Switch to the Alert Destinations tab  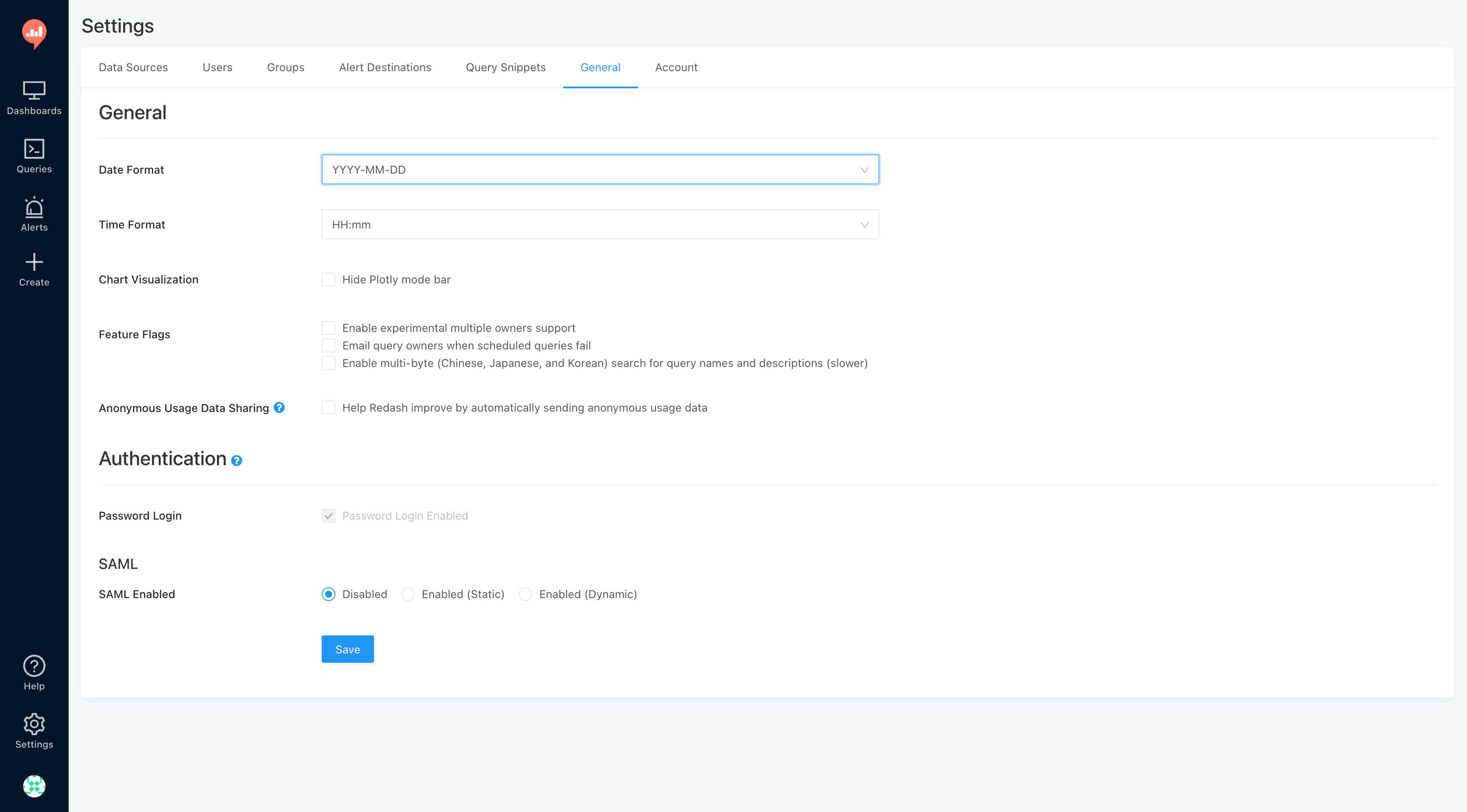(x=385, y=67)
